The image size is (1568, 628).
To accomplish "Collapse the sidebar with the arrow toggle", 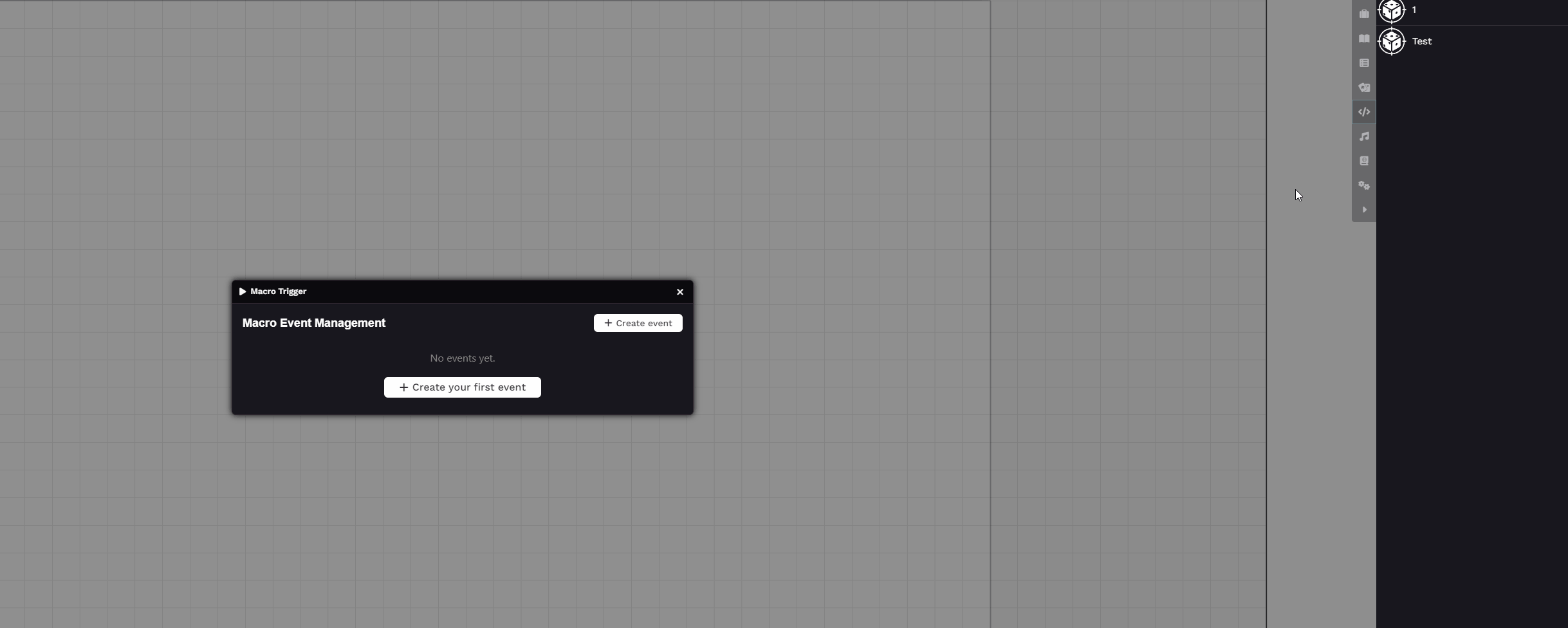I will click(x=1363, y=210).
